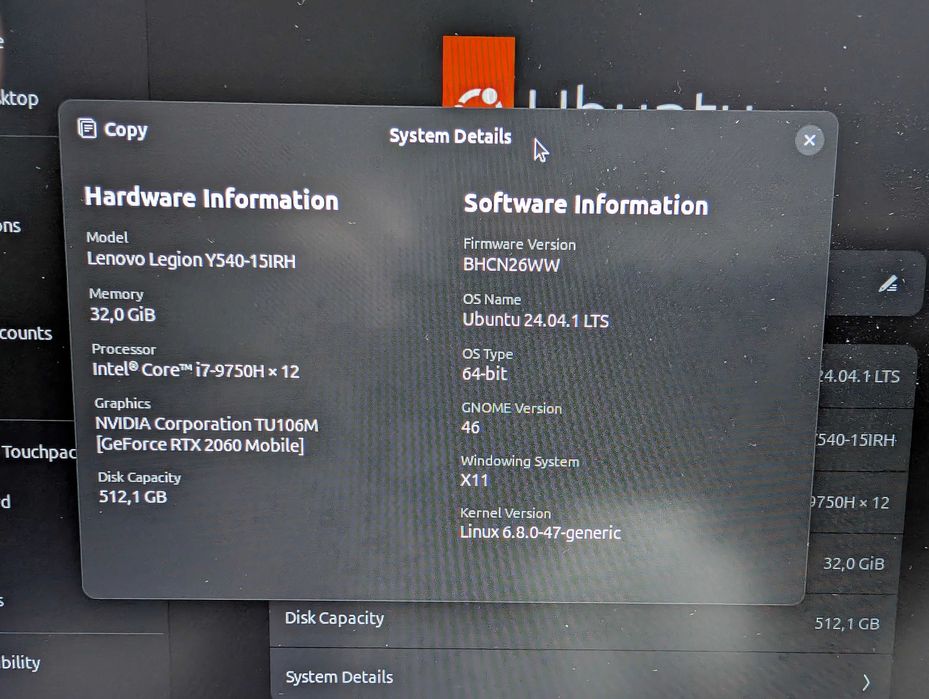Click the BHCN26WW firmware version

511,264
